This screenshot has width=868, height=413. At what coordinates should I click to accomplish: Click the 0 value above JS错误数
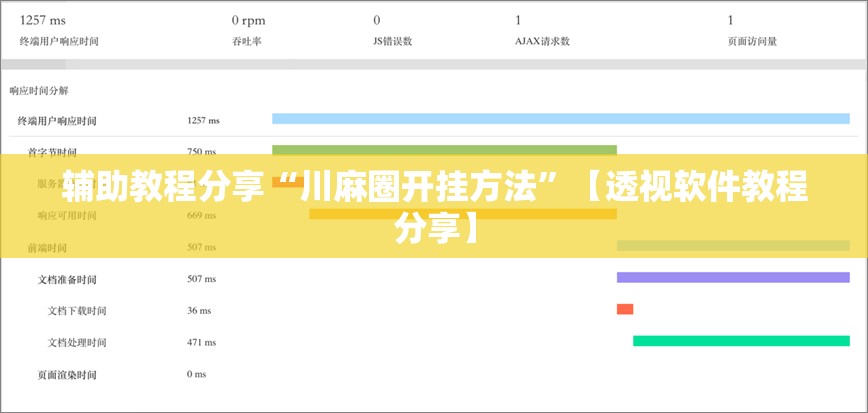377,21
